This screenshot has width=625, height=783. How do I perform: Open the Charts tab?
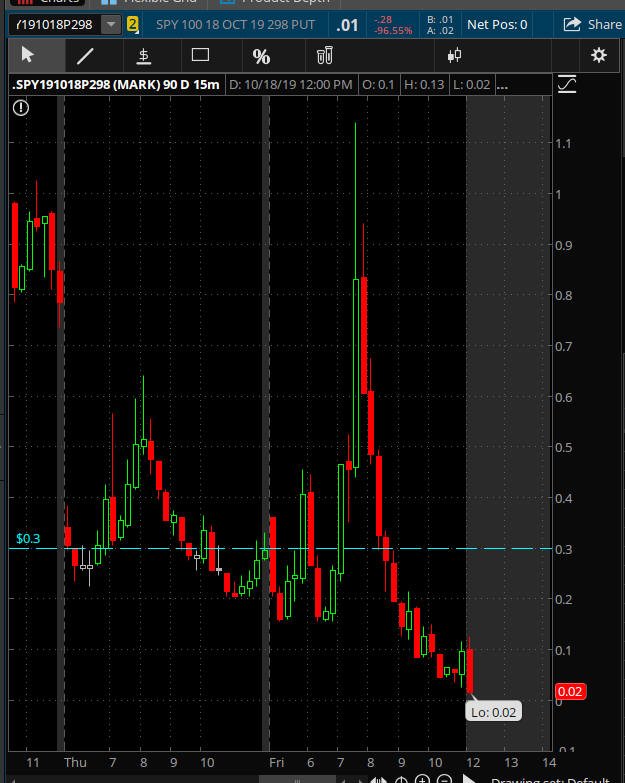(x=47, y=2)
